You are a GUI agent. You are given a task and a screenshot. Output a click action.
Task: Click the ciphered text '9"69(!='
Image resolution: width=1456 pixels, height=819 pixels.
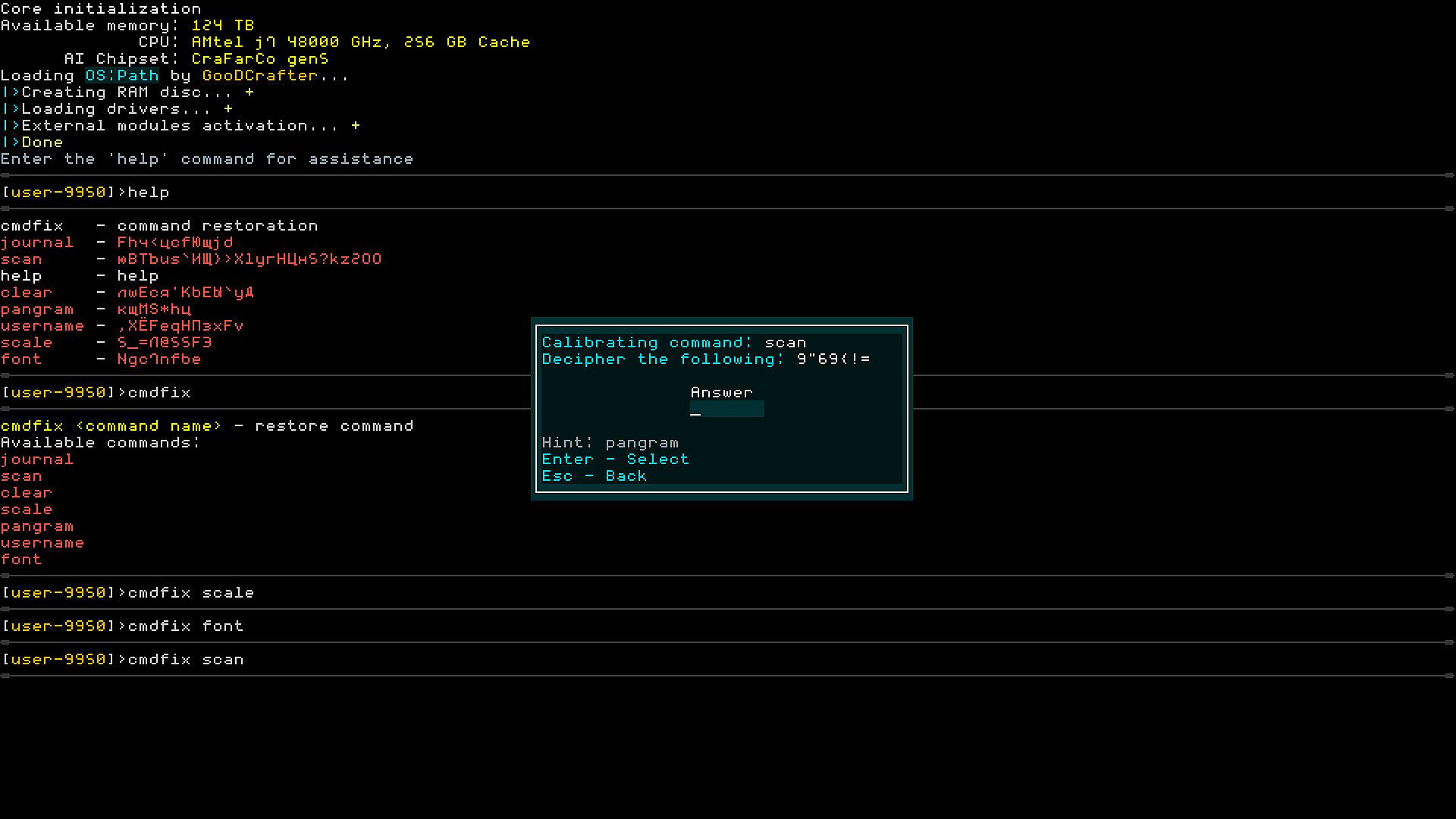tap(833, 359)
